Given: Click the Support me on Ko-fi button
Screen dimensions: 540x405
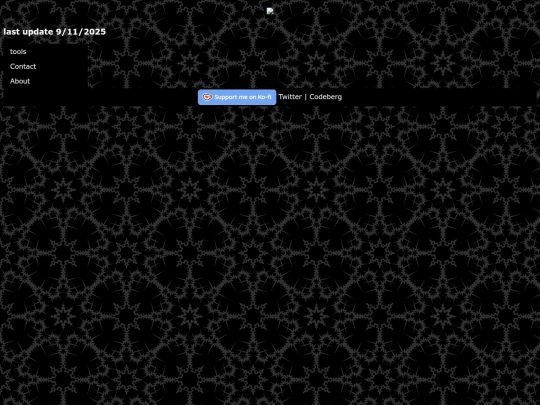Looking at the screenshot, I should click(237, 97).
